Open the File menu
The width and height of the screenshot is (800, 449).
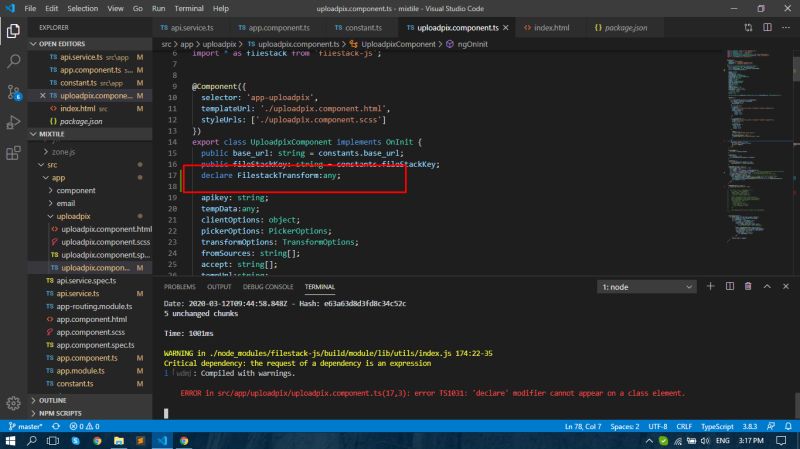pyautogui.click(x=30, y=9)
